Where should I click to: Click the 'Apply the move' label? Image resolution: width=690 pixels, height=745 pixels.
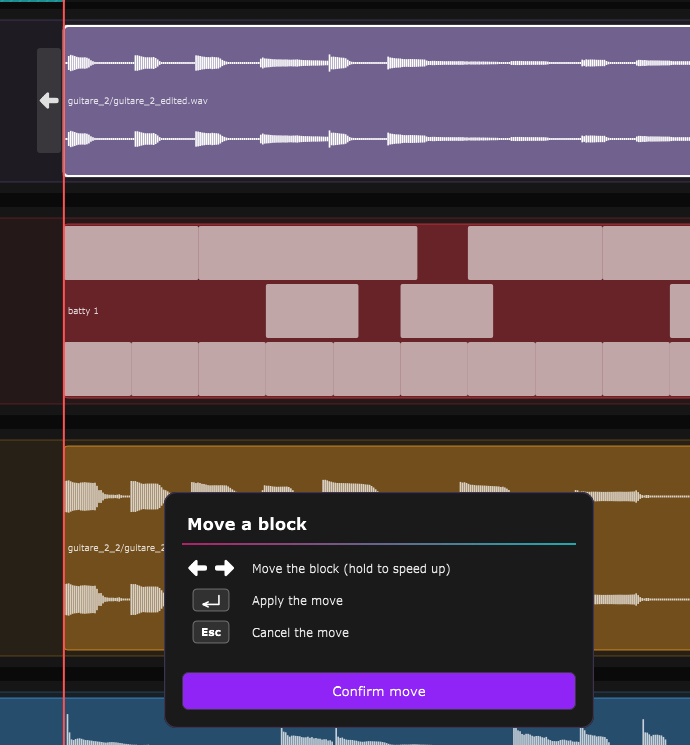(x=297, y=601)
